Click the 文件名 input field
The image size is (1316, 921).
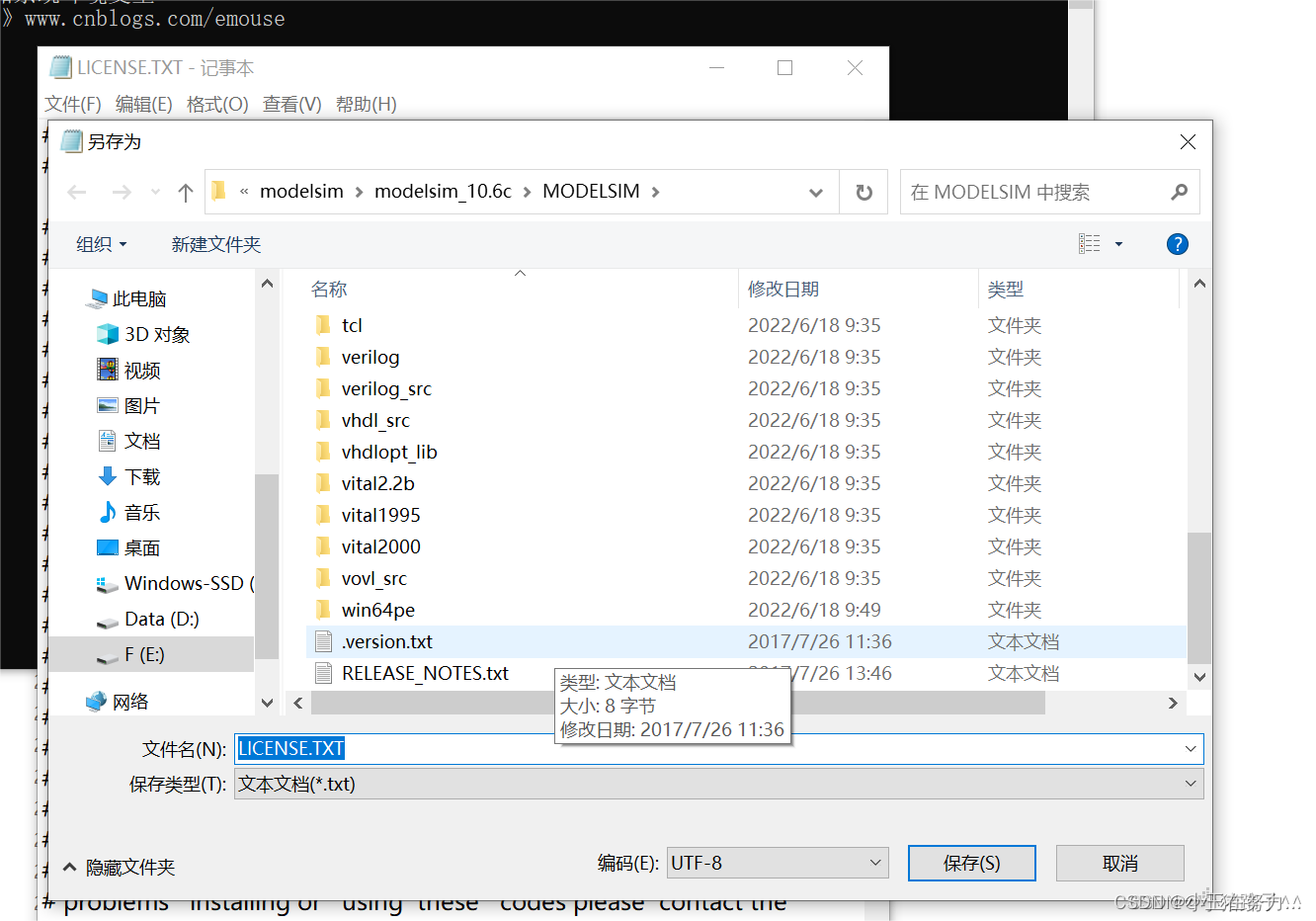pos(718,749)
